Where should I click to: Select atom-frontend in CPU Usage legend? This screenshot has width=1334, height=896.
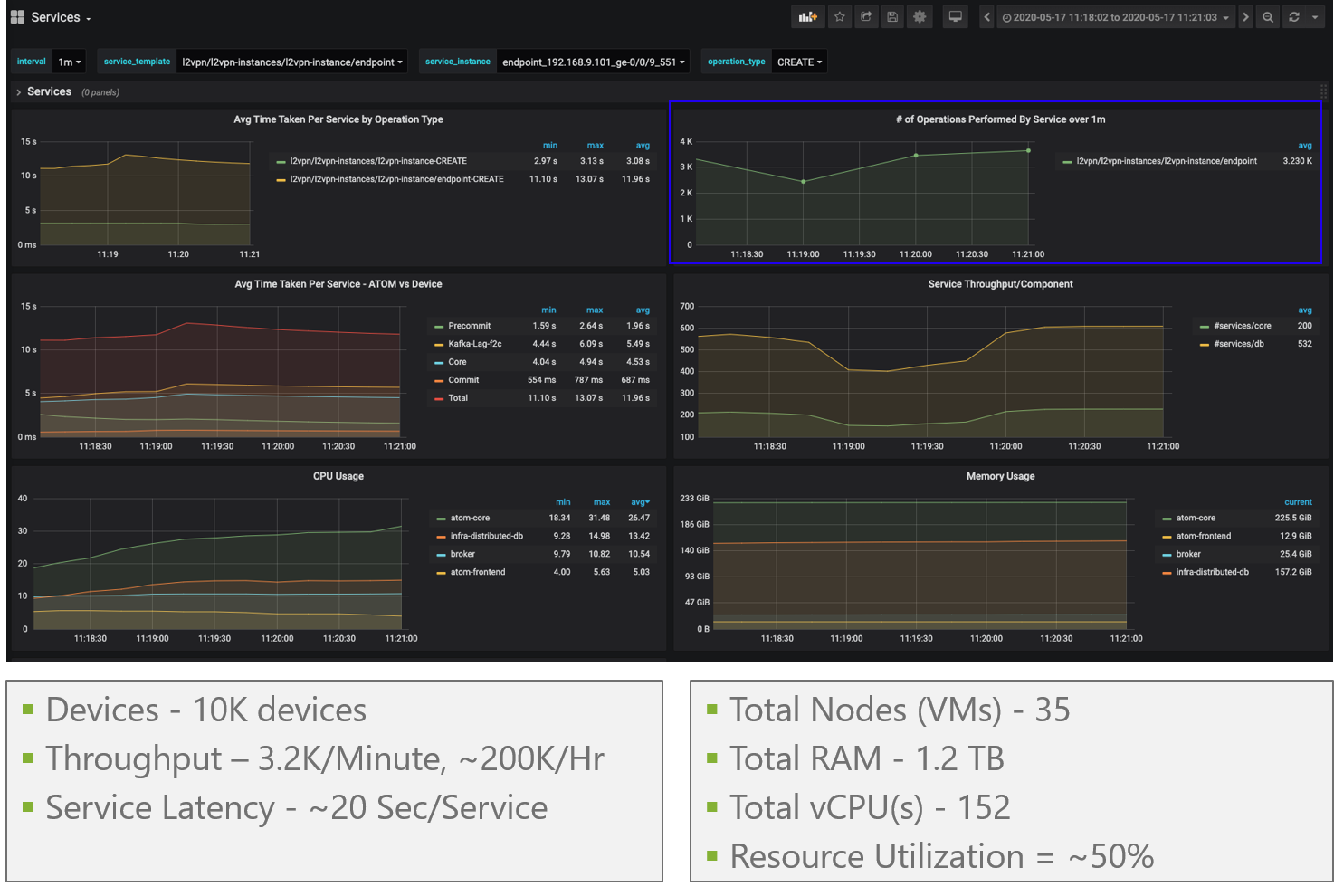[x=478, y=572]
